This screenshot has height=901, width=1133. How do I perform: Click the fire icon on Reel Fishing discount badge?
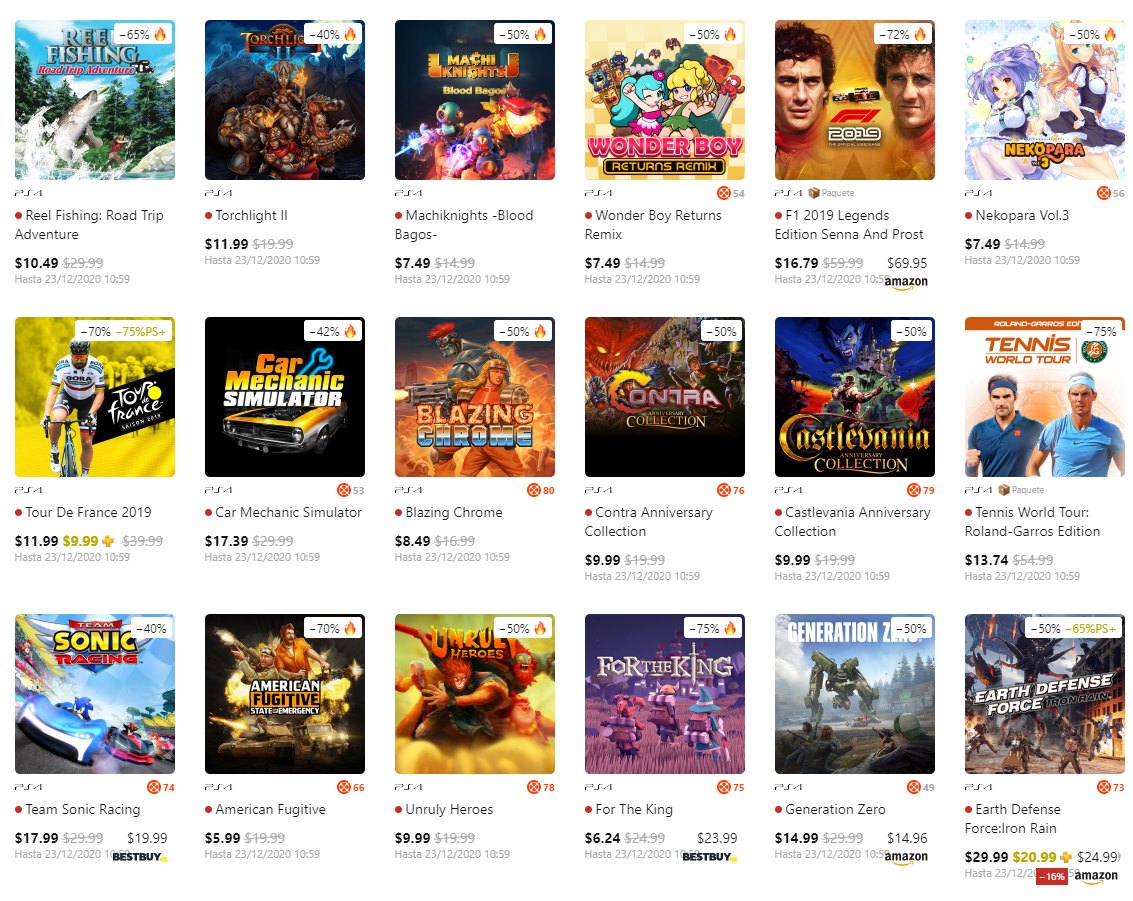tap(160, 34)
